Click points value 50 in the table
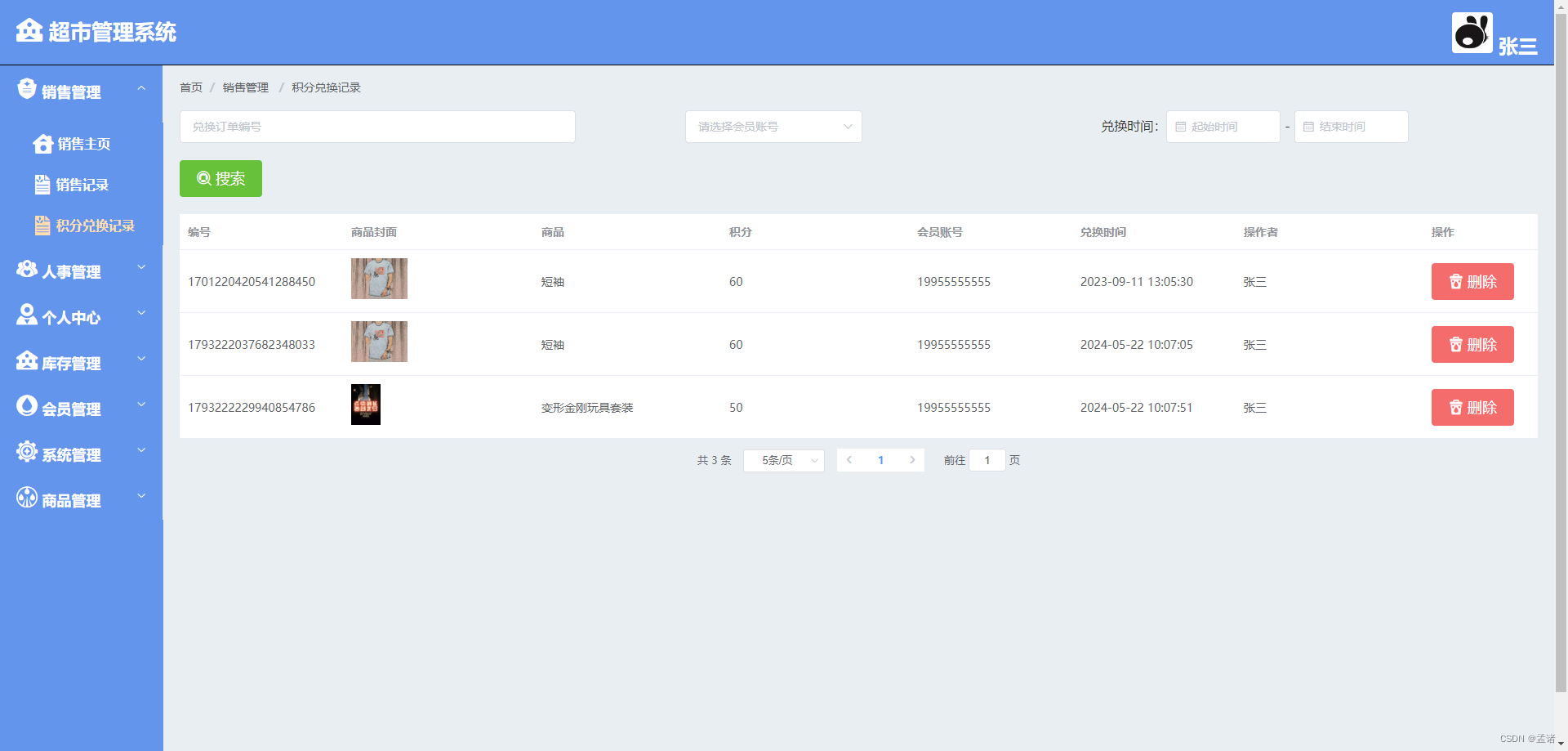Image resolution: width=1568 pixels, height=751 pixels. pos(736,408)
